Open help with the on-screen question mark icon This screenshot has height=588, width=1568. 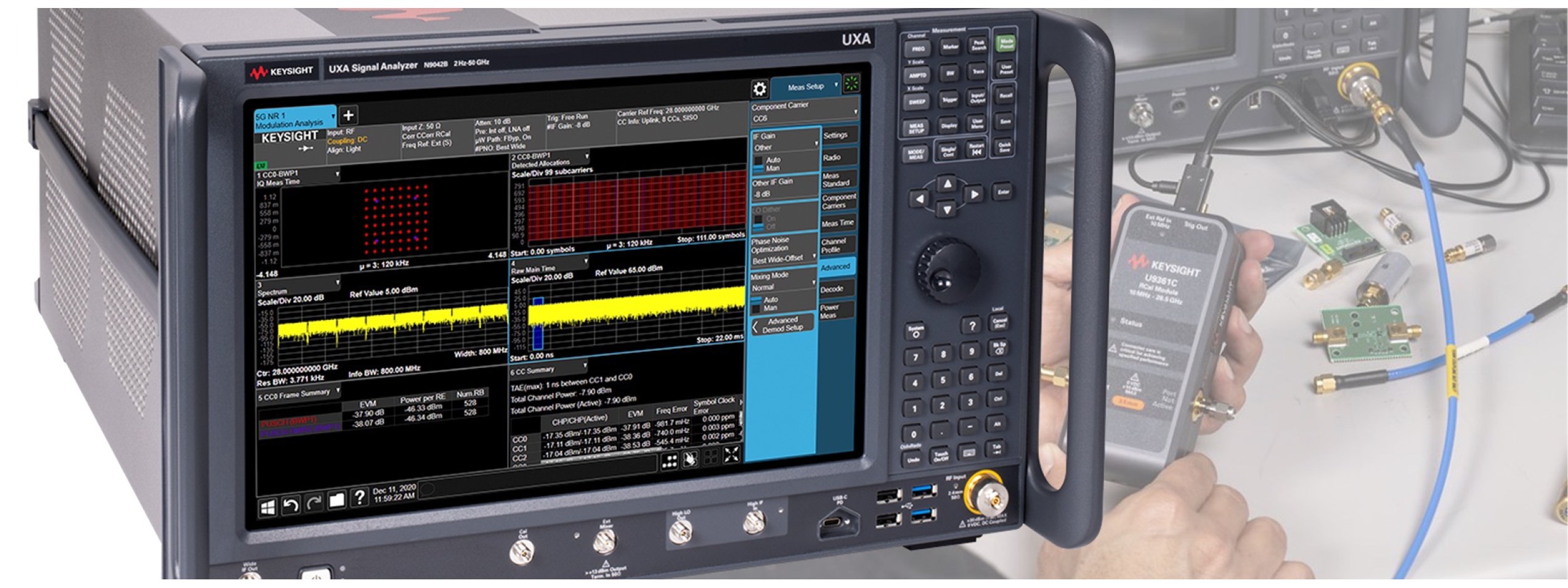pos(359,497)
